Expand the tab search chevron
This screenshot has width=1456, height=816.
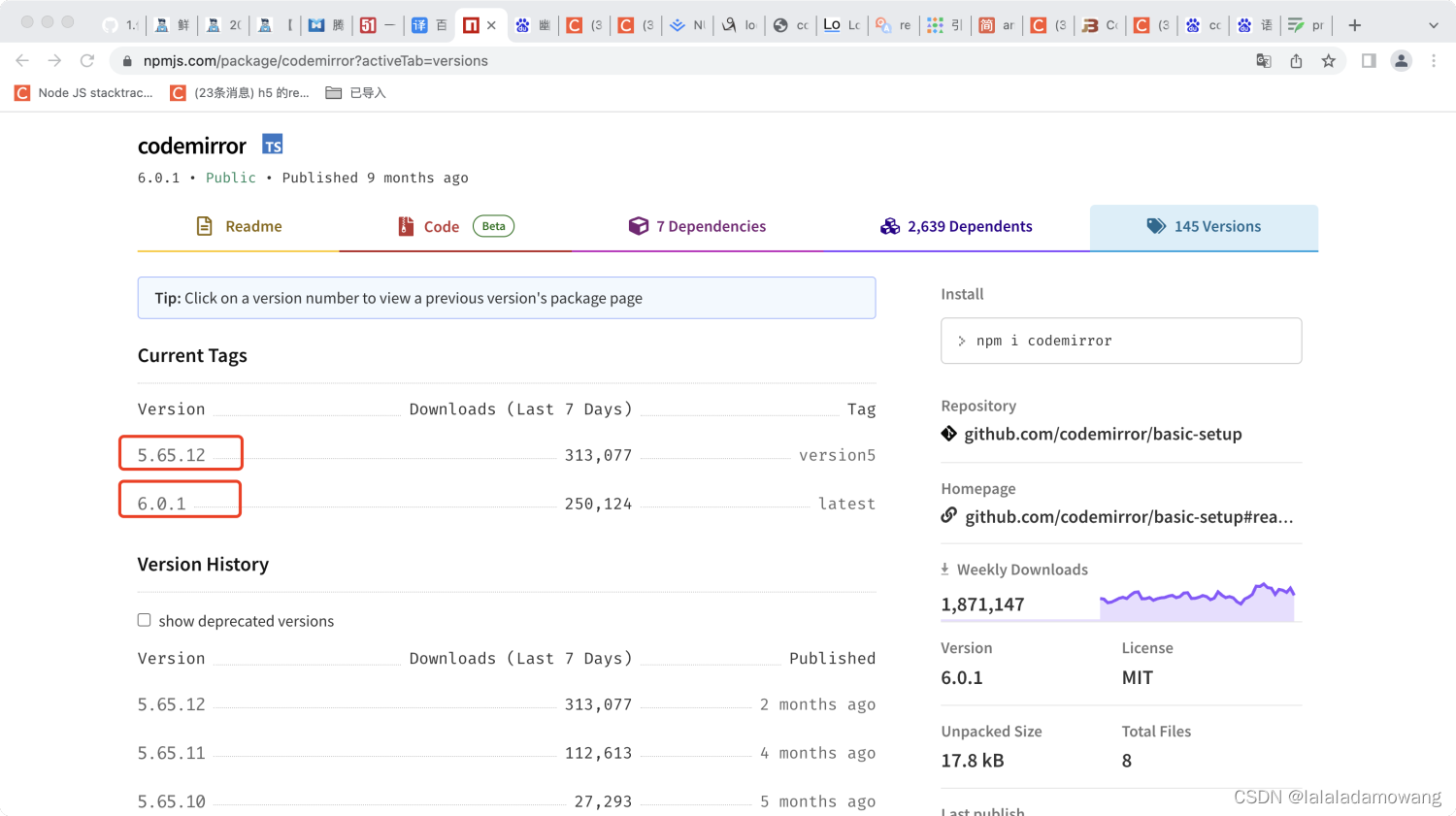click(x=1434, y=25)
